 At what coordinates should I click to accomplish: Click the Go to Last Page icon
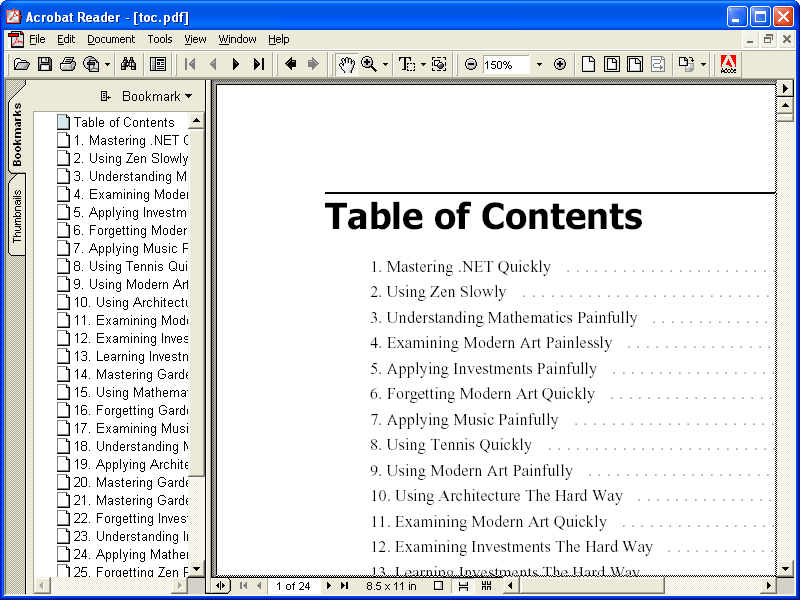[x=259, y=63]
